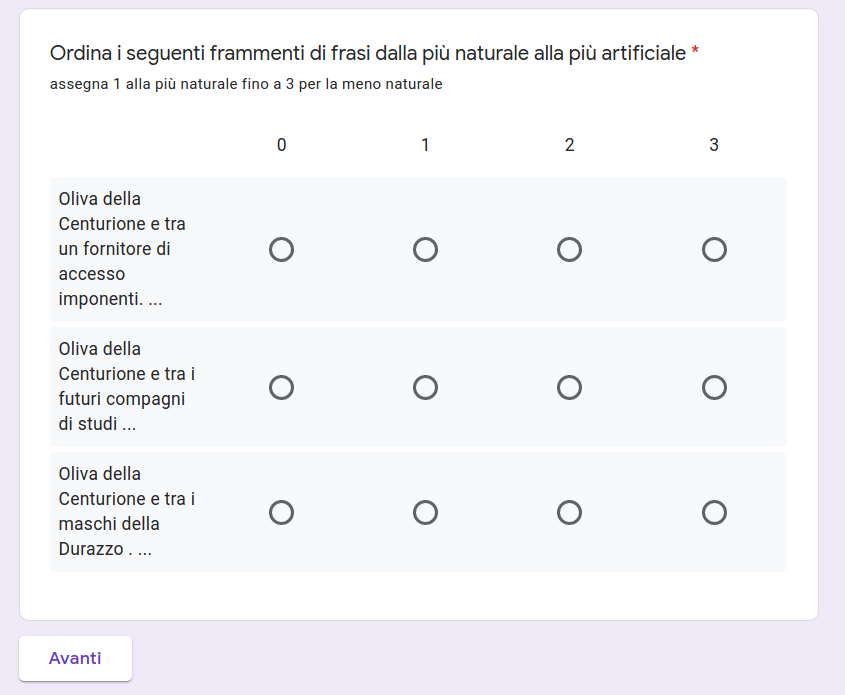Click the column header labeled 0

281,145
